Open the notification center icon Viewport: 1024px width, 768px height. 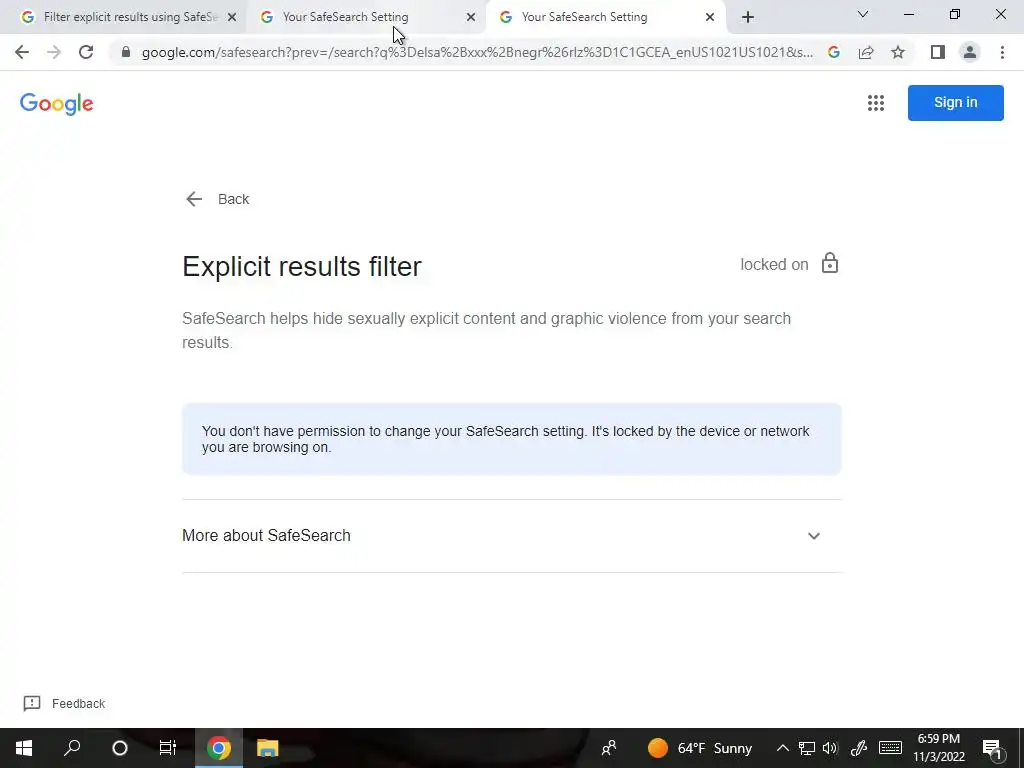pos(992,748)
